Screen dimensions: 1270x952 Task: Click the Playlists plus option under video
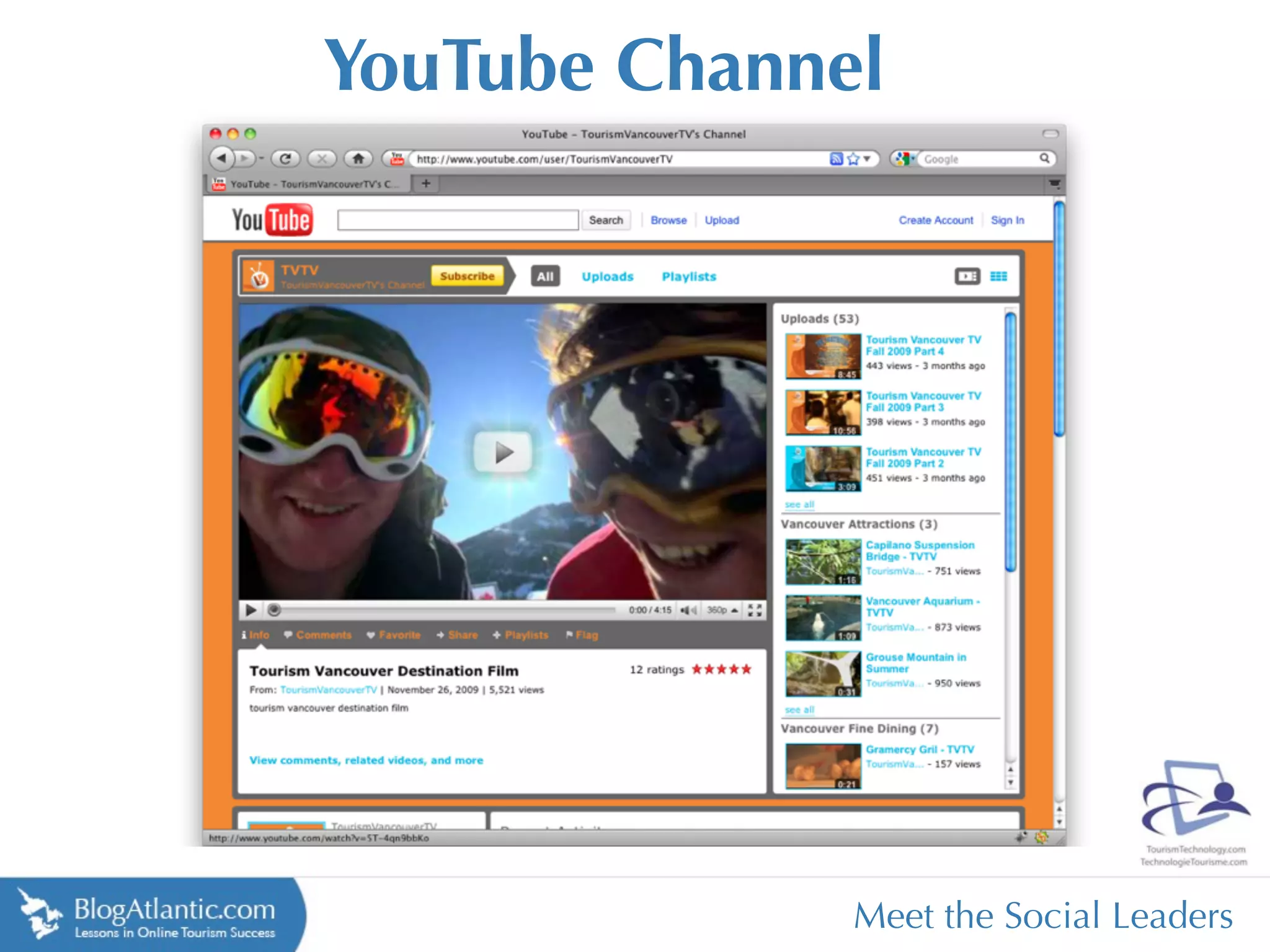coord(521,635)
